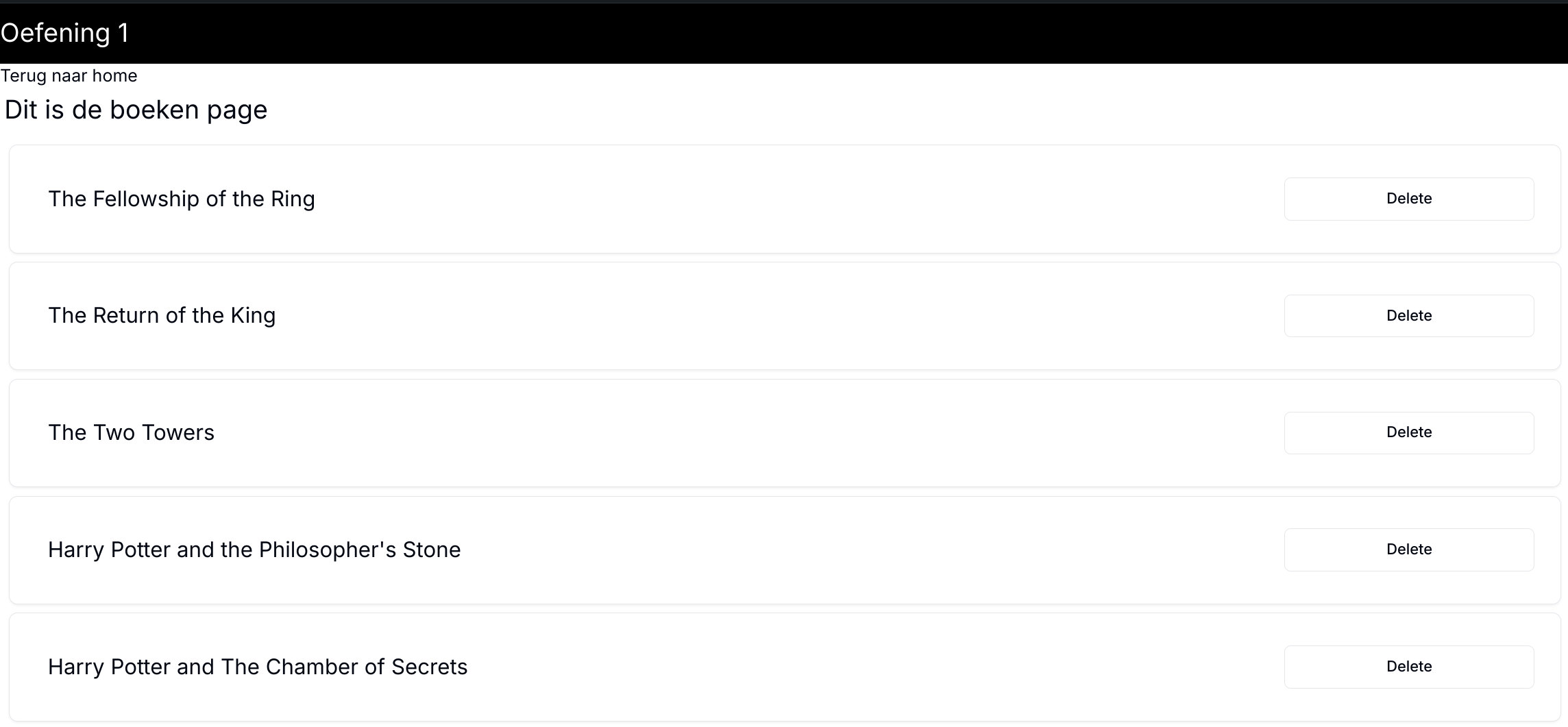Delete The Two Towers book
Viewport: 1568px width, 727px height.
click(1408, 432)
